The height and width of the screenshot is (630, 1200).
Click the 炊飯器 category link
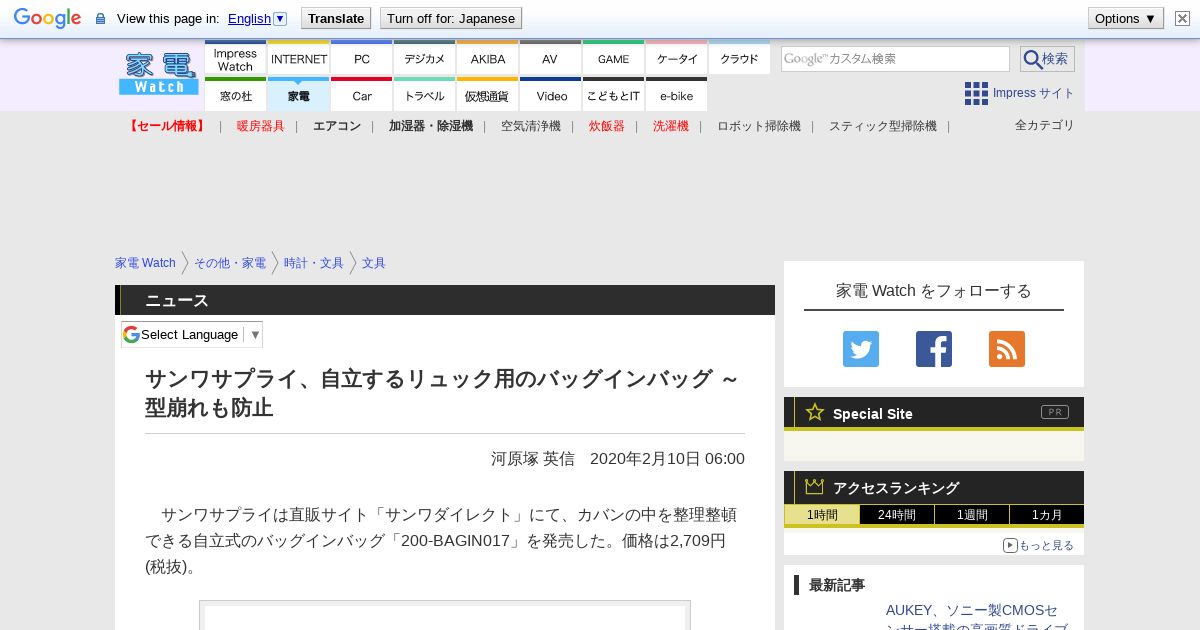pos(607,126)
